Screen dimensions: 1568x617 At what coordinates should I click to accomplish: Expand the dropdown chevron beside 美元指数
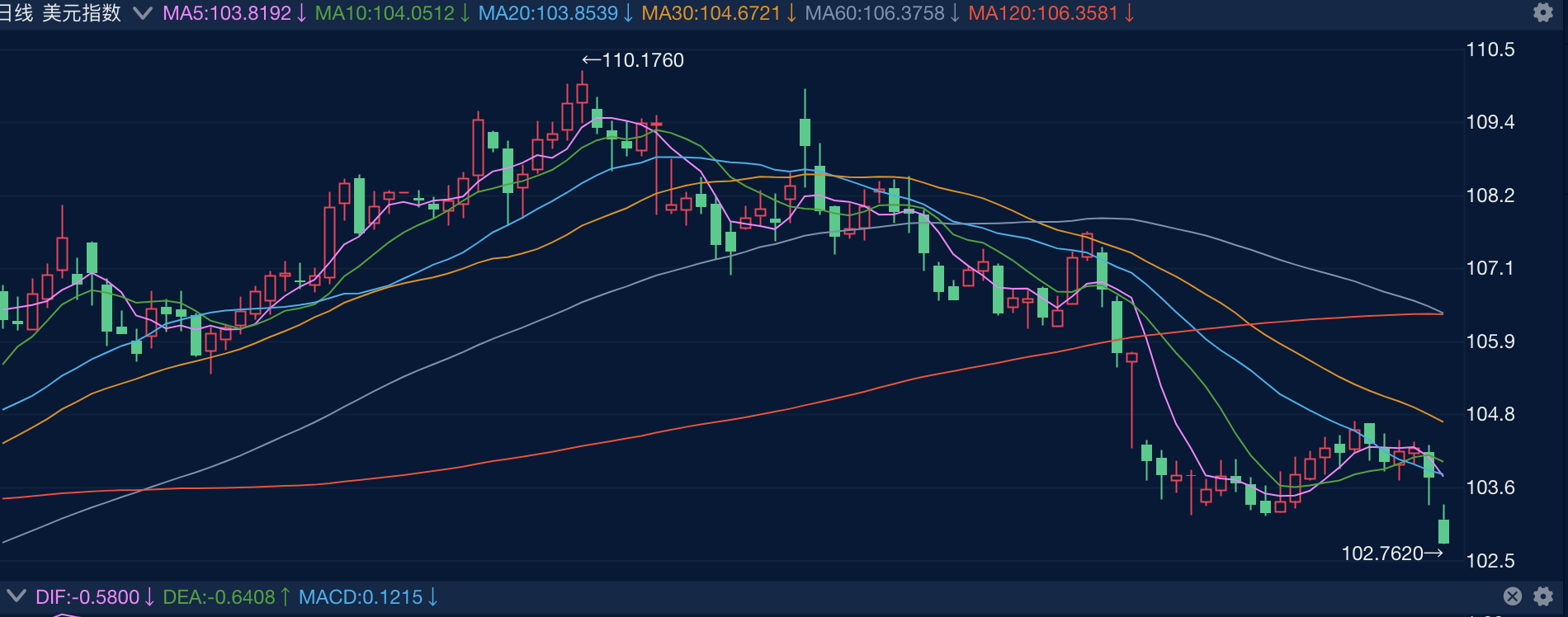pos(142,13)
